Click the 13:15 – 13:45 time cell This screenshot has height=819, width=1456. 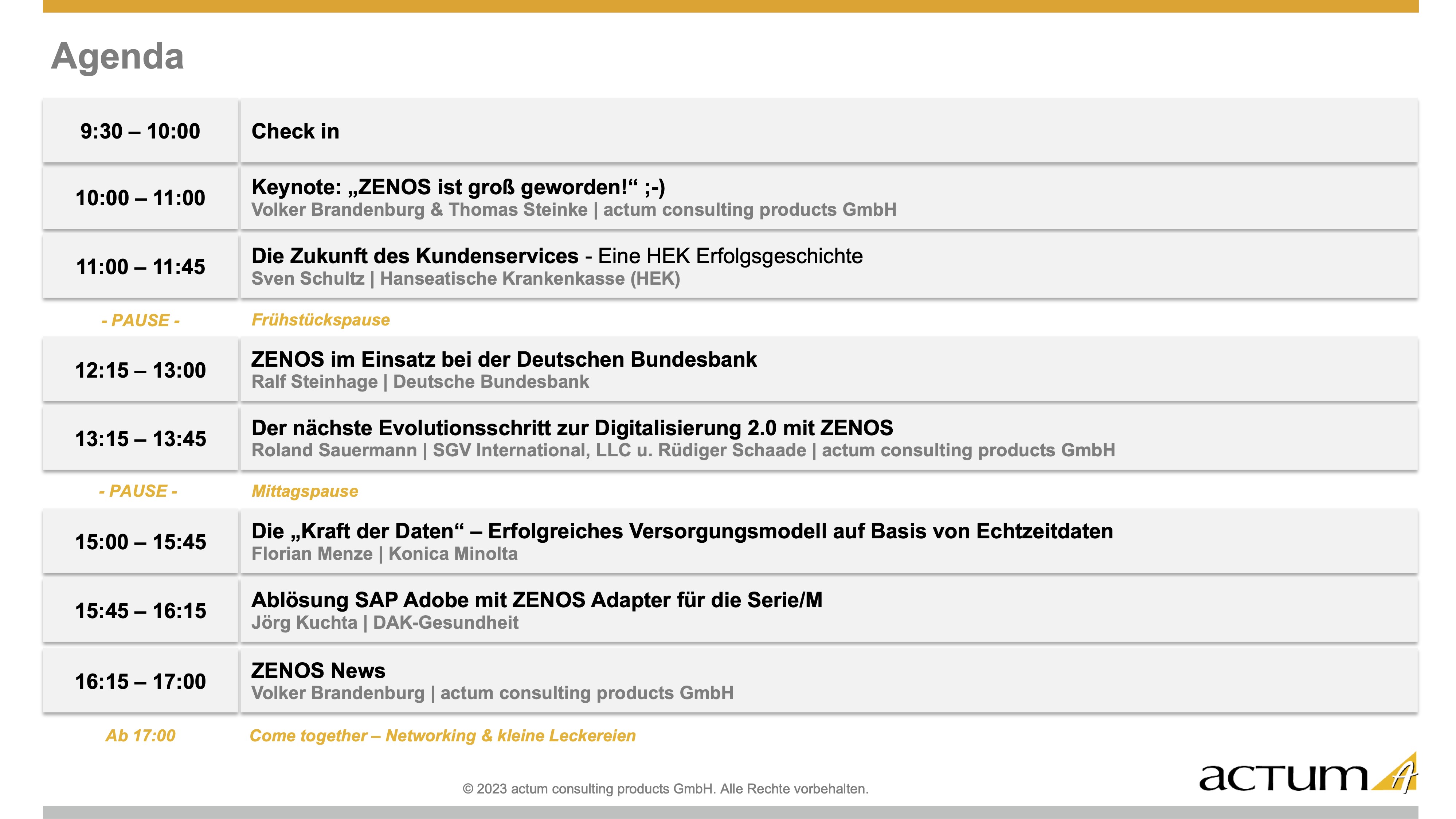tap(140, 438)
